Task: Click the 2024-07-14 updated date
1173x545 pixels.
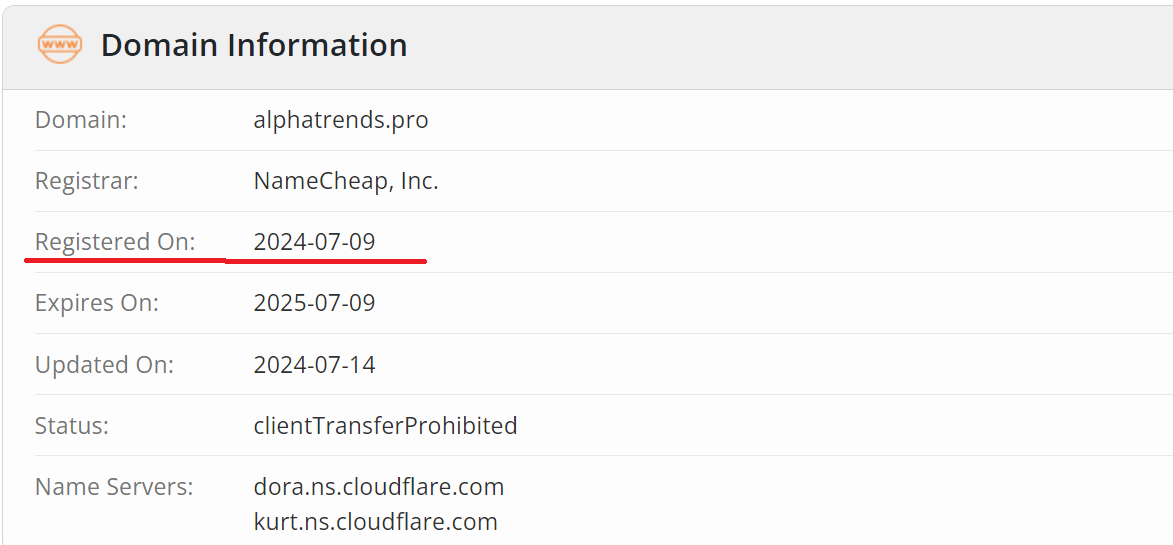Action: [314, 365]
